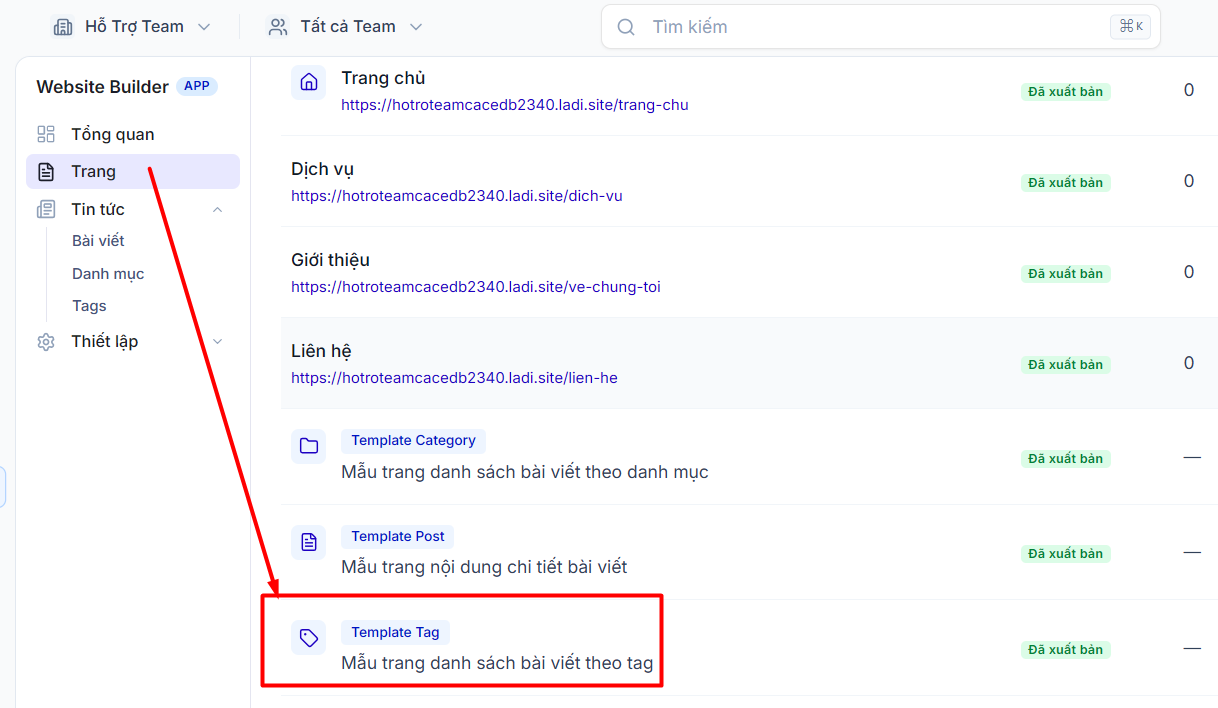
Task: Click Đã xuất bản status in Liên hệ row
Action: click(1066, 365)
